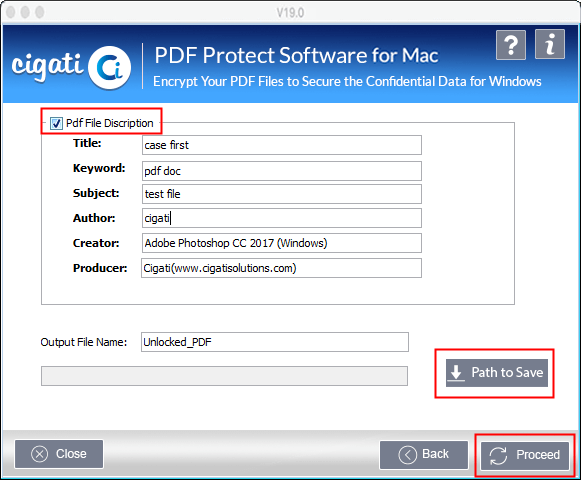
Task: Click the third zoom window dot
Action: (x=39, y=12)
